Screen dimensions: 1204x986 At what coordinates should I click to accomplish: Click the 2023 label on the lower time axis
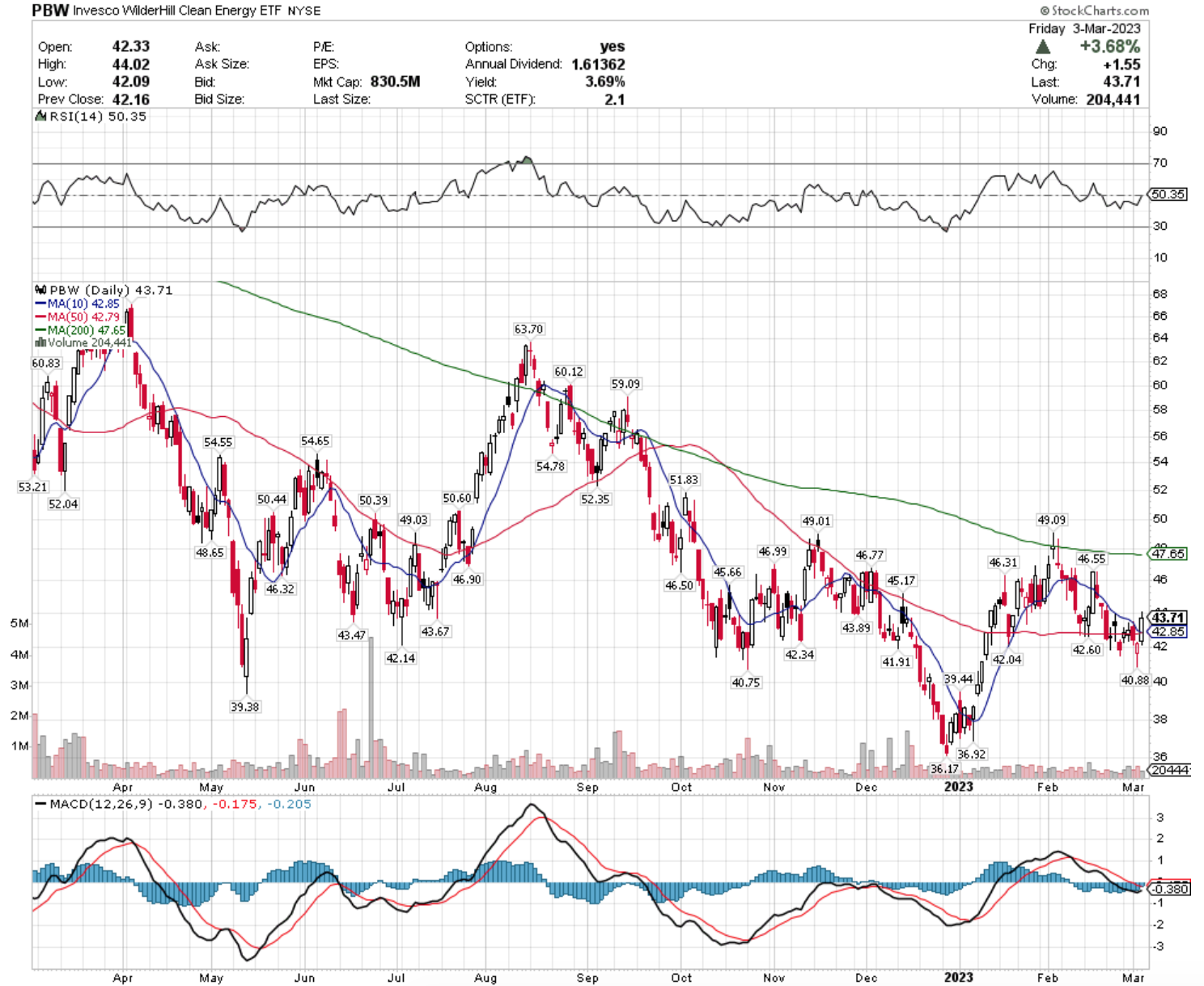(959, 977)
